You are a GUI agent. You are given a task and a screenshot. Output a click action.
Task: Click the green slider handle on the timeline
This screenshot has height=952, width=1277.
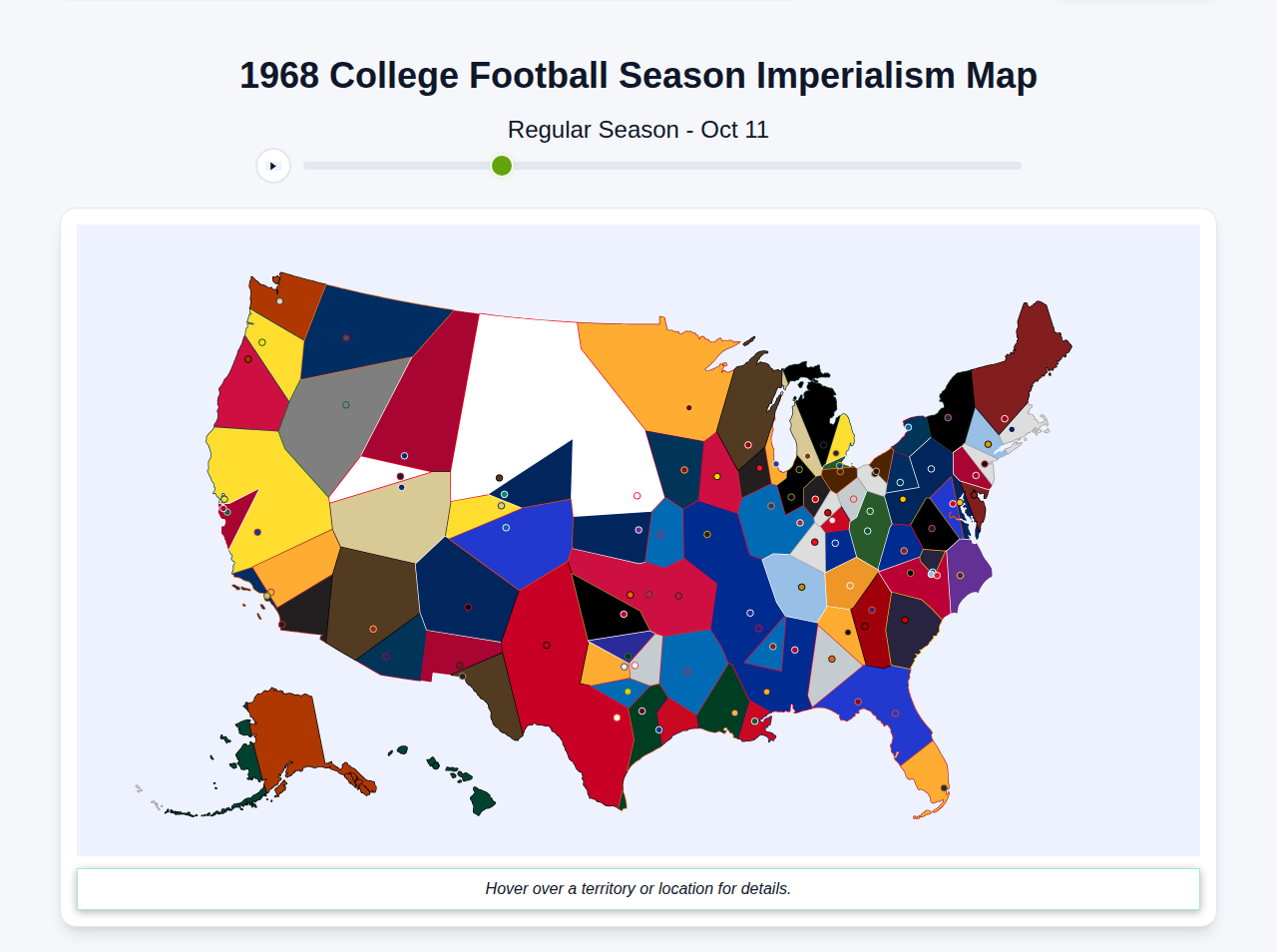click(501, 166)
